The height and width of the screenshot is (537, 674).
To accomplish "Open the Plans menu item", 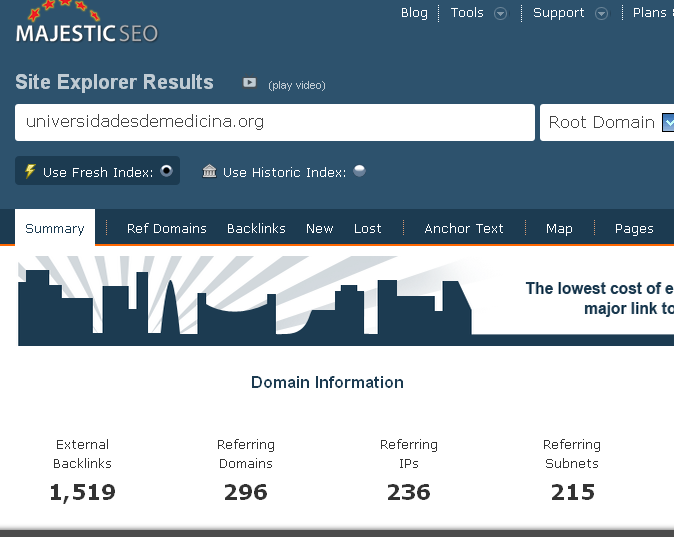I will 650,13.
